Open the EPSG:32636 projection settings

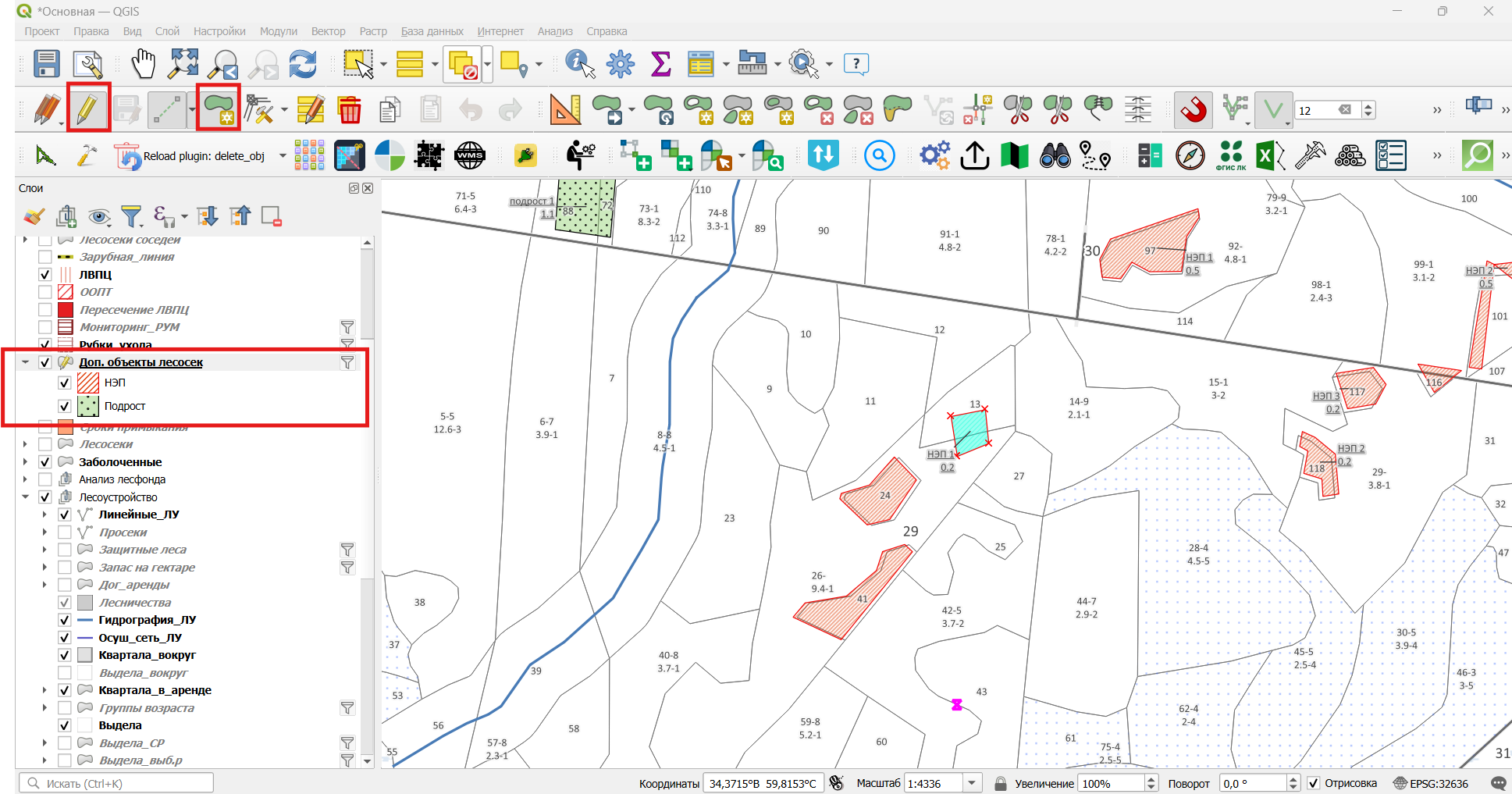(x=1430, y=783)
